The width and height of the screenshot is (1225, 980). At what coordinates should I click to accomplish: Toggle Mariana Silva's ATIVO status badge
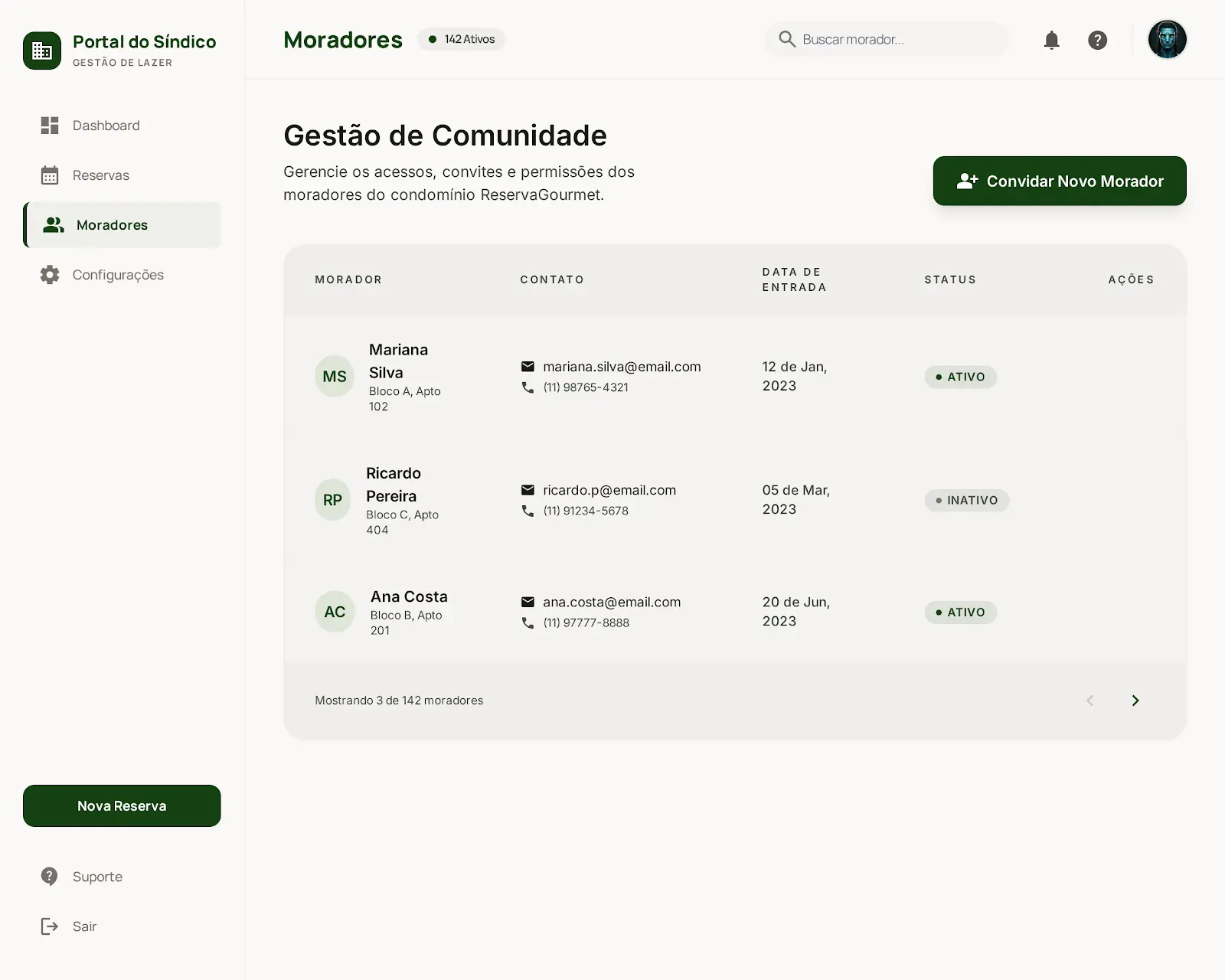point(961,377)
